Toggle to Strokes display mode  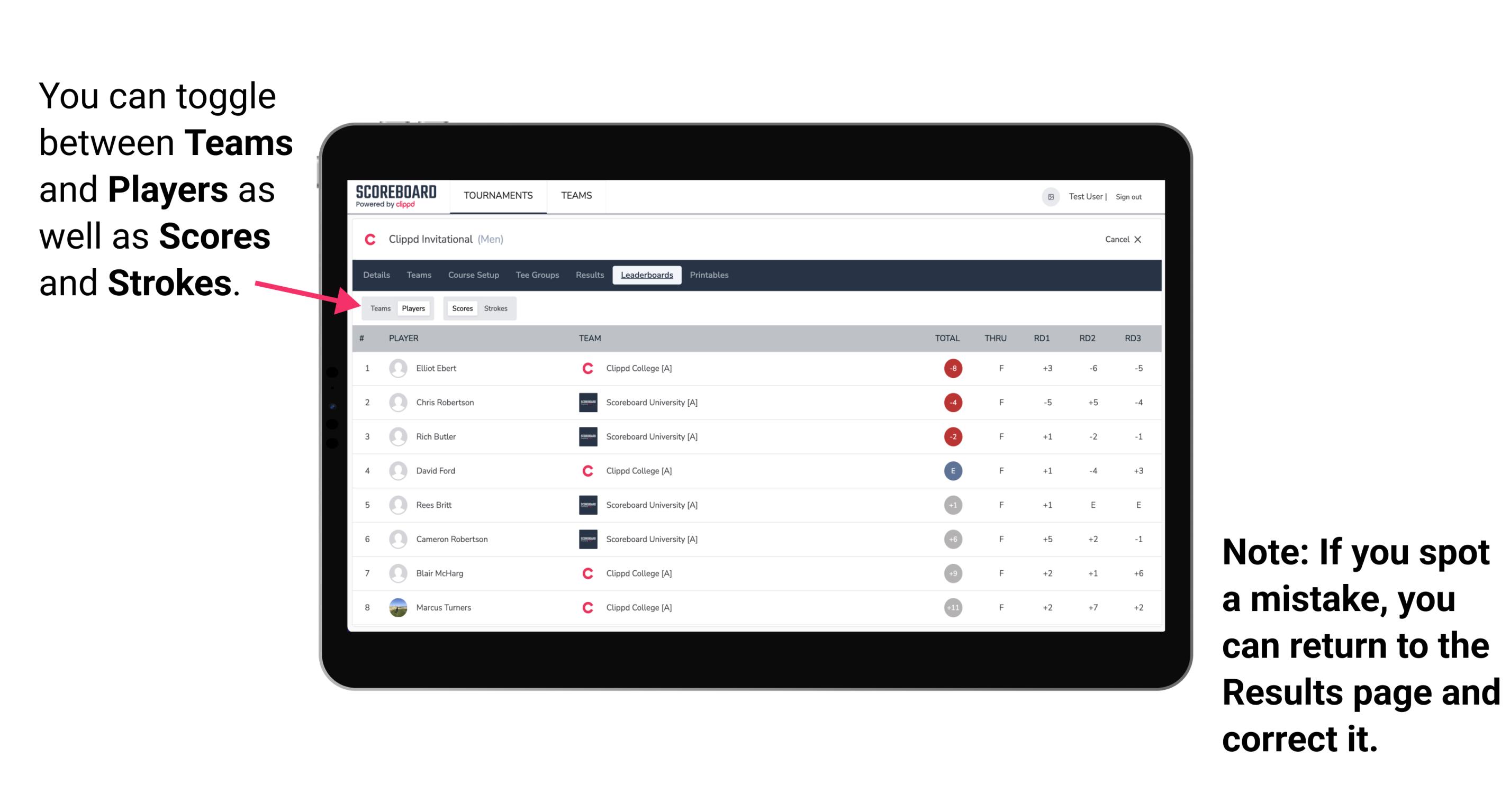[x=497, y=307]
